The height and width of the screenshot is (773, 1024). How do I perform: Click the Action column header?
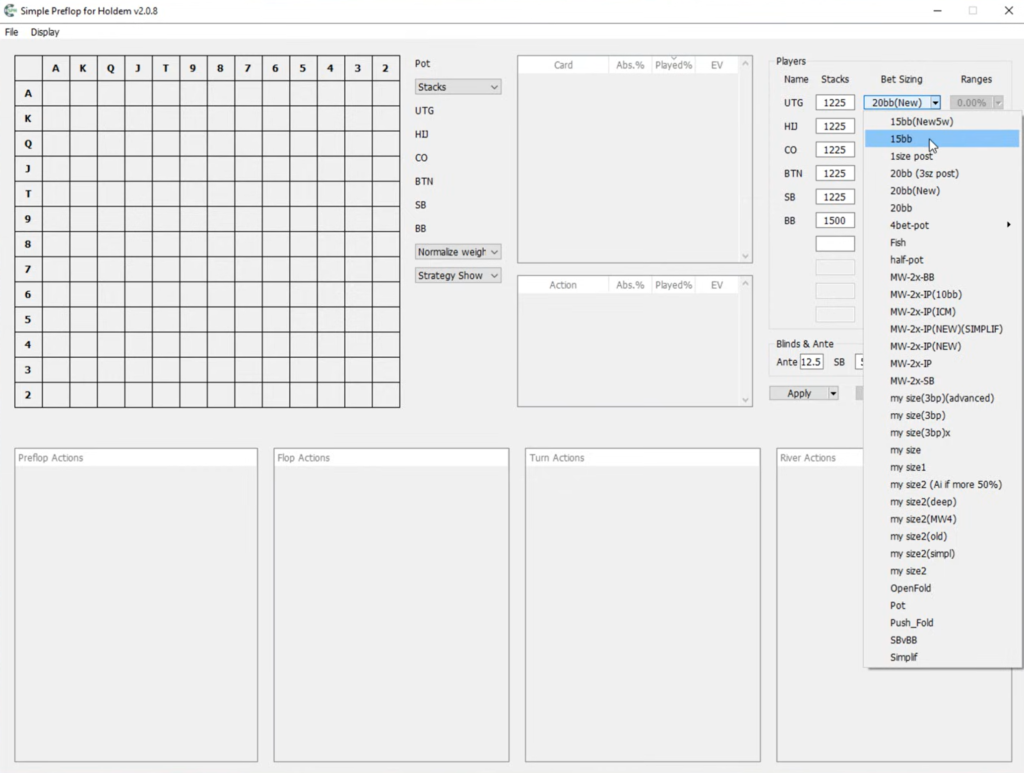click(x=563, y=285)
